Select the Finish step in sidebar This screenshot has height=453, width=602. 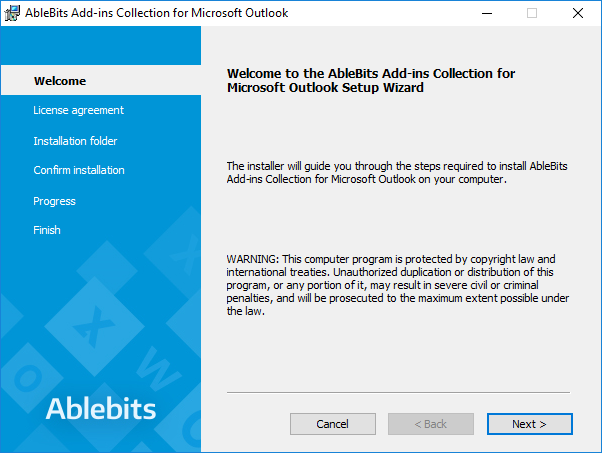click(47, 230)
